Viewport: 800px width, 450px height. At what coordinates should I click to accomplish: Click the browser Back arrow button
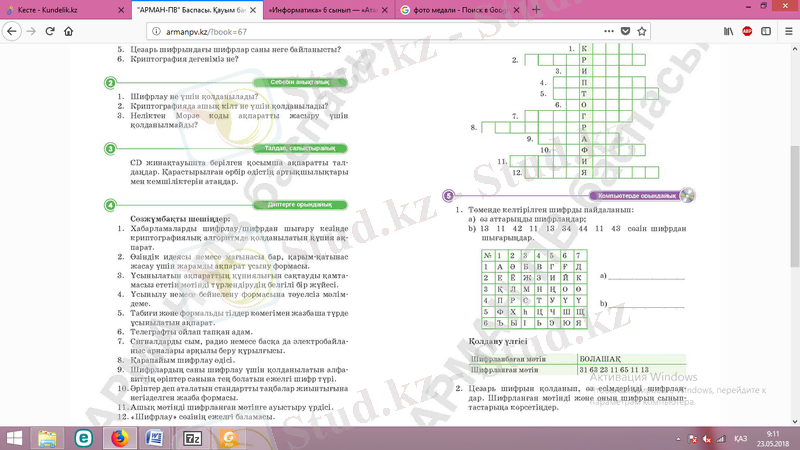click(x=12, y=31)
